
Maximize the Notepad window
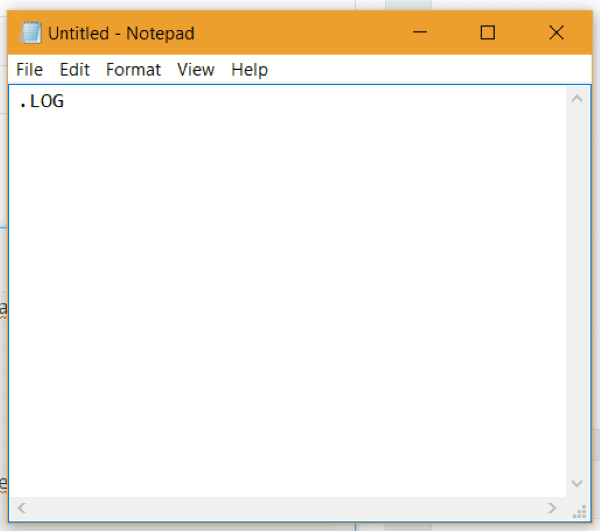pos(487,33)
